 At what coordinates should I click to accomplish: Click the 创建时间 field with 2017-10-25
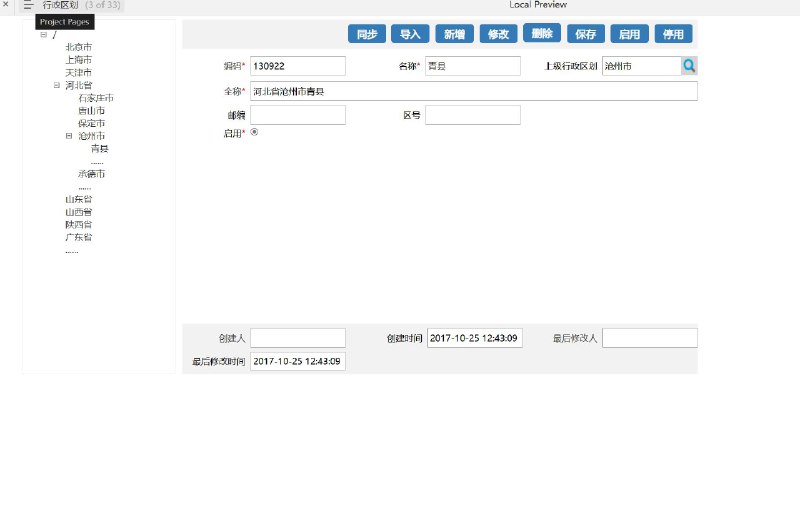(x=474, y=338)
